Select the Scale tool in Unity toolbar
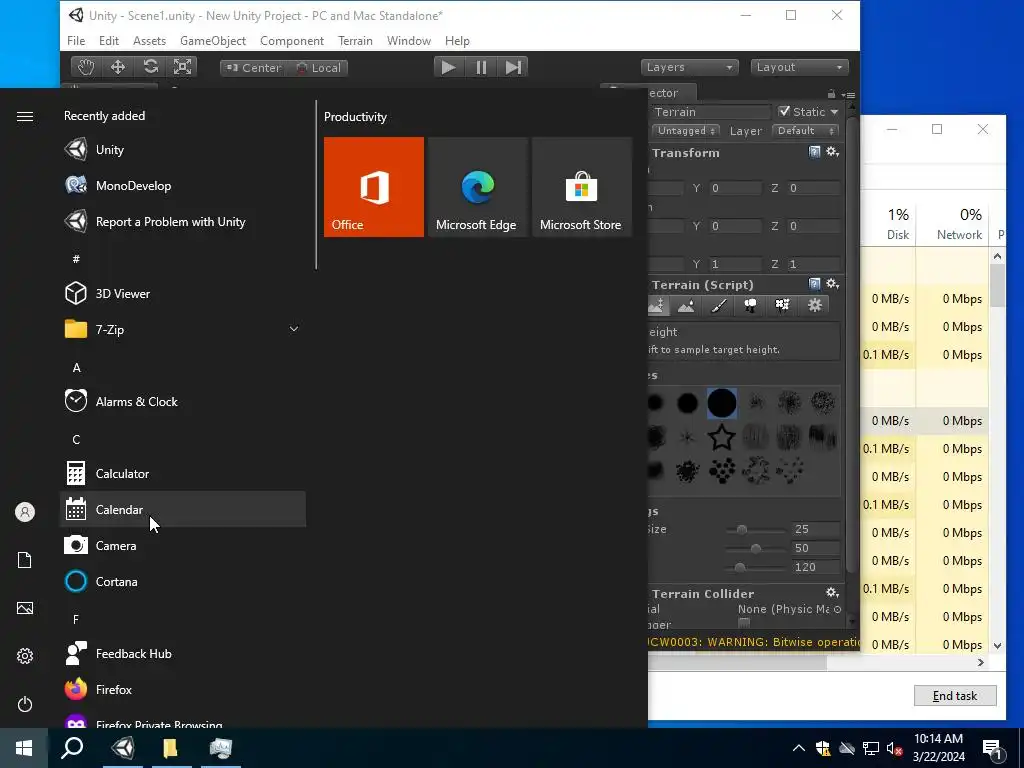Screen dimensions: 1024x768 click(x=182, y=67)
